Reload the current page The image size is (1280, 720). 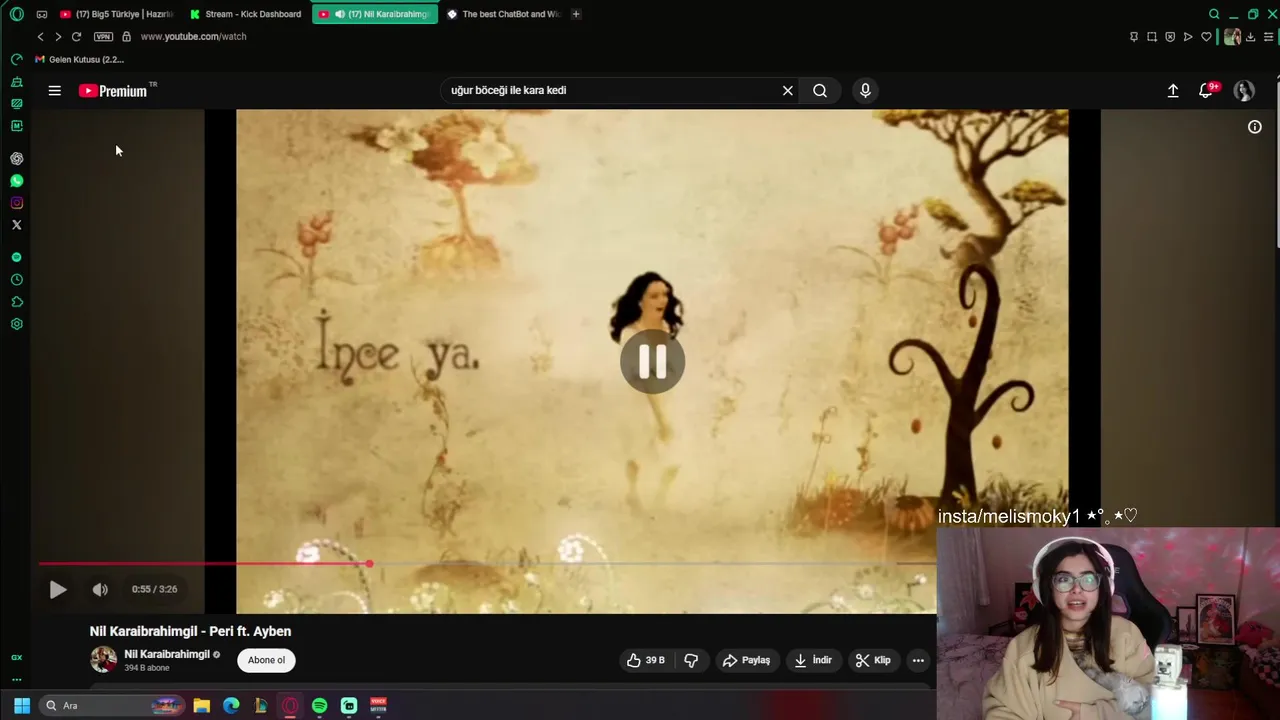(76, 36)
